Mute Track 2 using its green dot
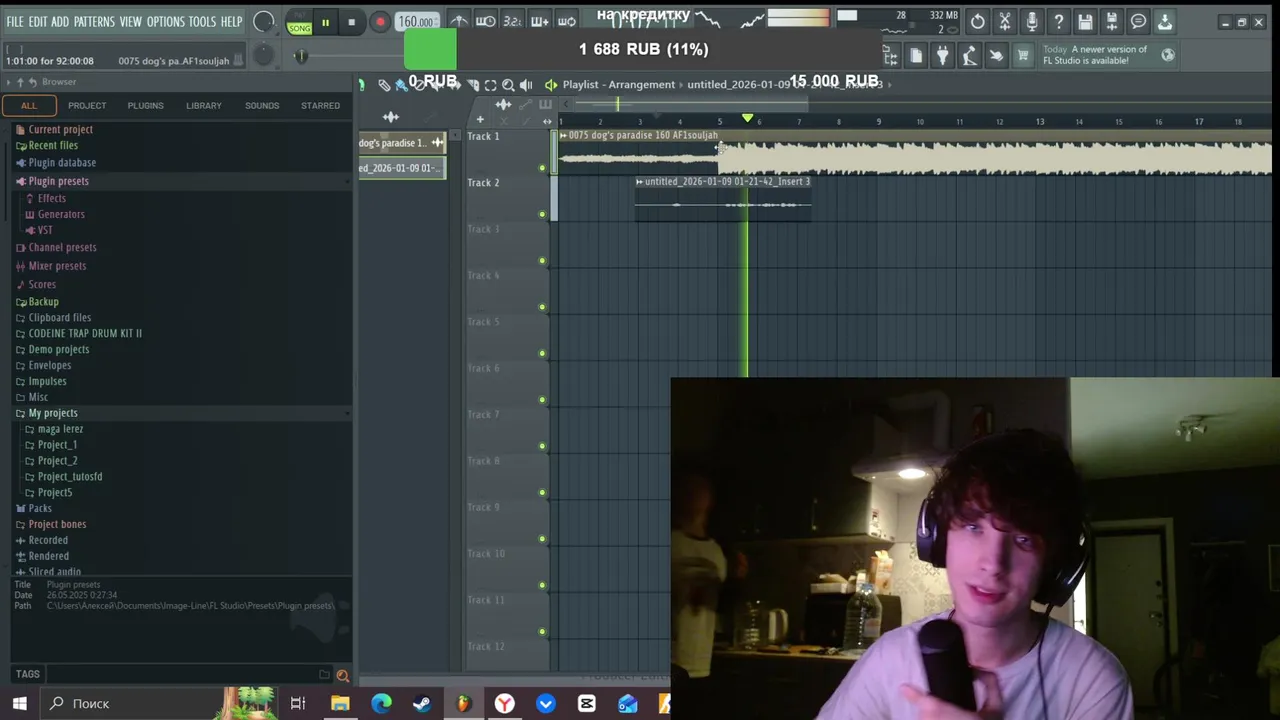Screen dimensions: 1280x720 (x=542, y=214)
